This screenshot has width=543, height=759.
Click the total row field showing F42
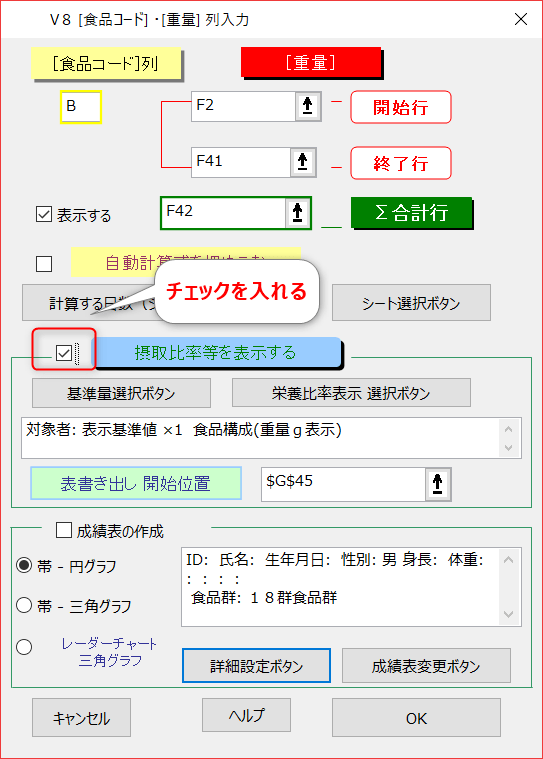tap(223, 213)
